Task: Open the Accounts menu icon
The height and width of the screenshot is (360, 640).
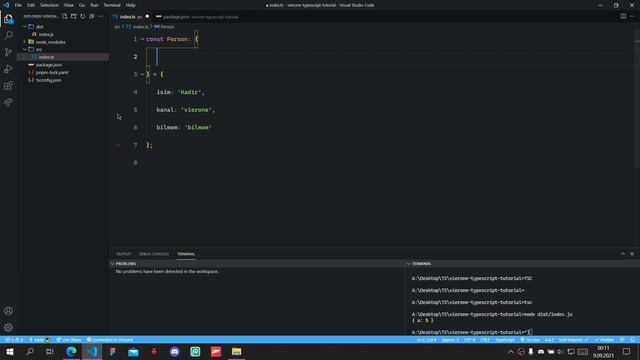Action: (8, 311)
